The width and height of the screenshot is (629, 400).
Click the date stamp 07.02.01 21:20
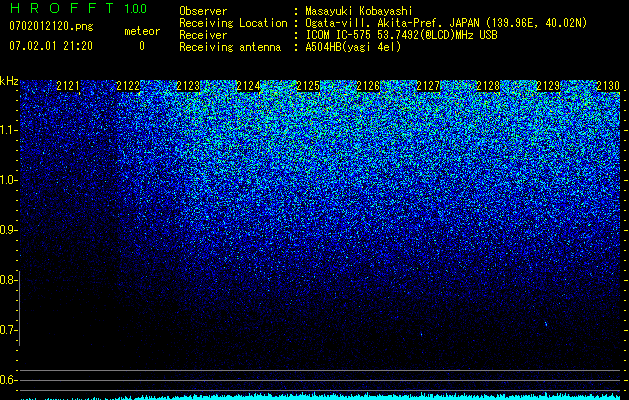(51, 46)
